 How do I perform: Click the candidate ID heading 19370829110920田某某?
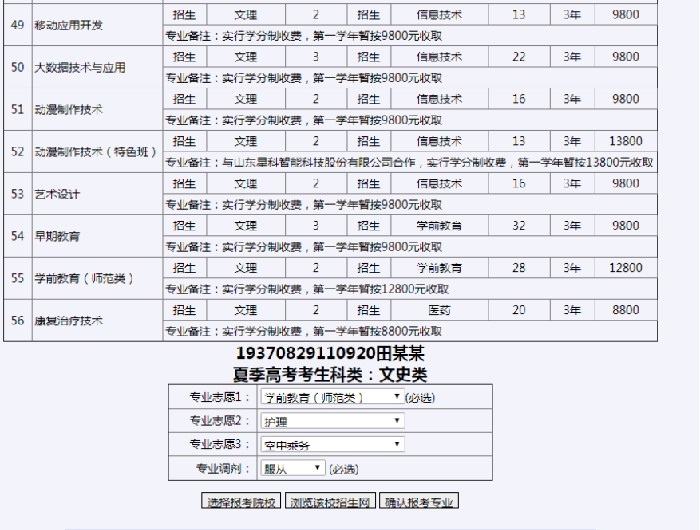[x=330, y=354]
